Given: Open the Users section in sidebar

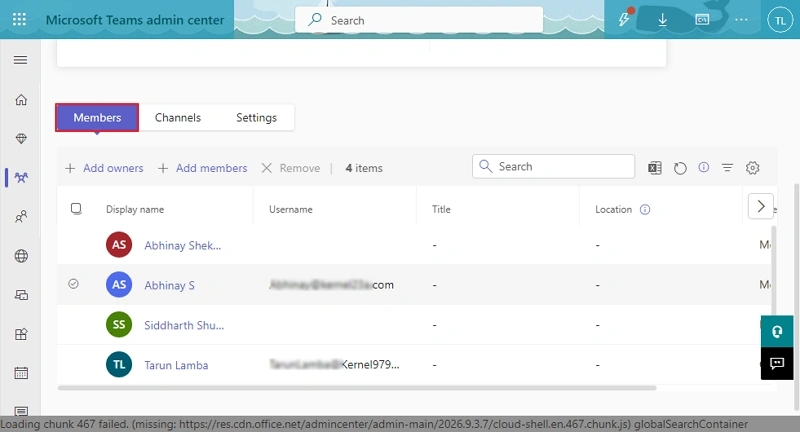Looking at the screenshot, I should (21, 217).
